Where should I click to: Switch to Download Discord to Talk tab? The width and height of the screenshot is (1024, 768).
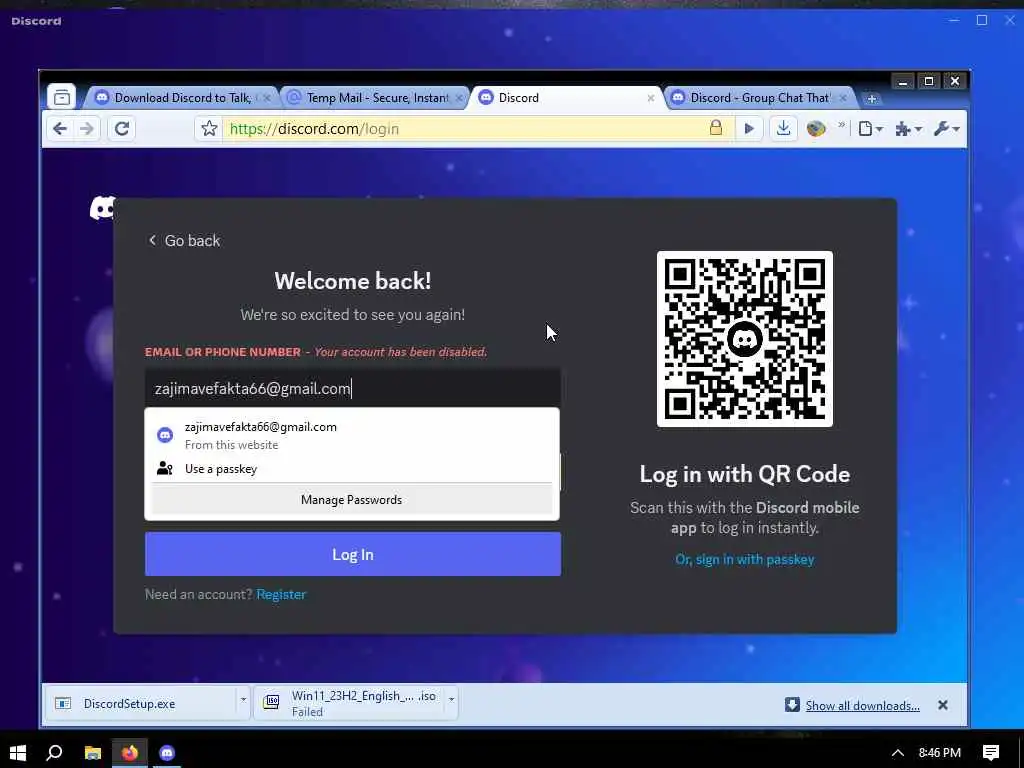tap(182, 98)
